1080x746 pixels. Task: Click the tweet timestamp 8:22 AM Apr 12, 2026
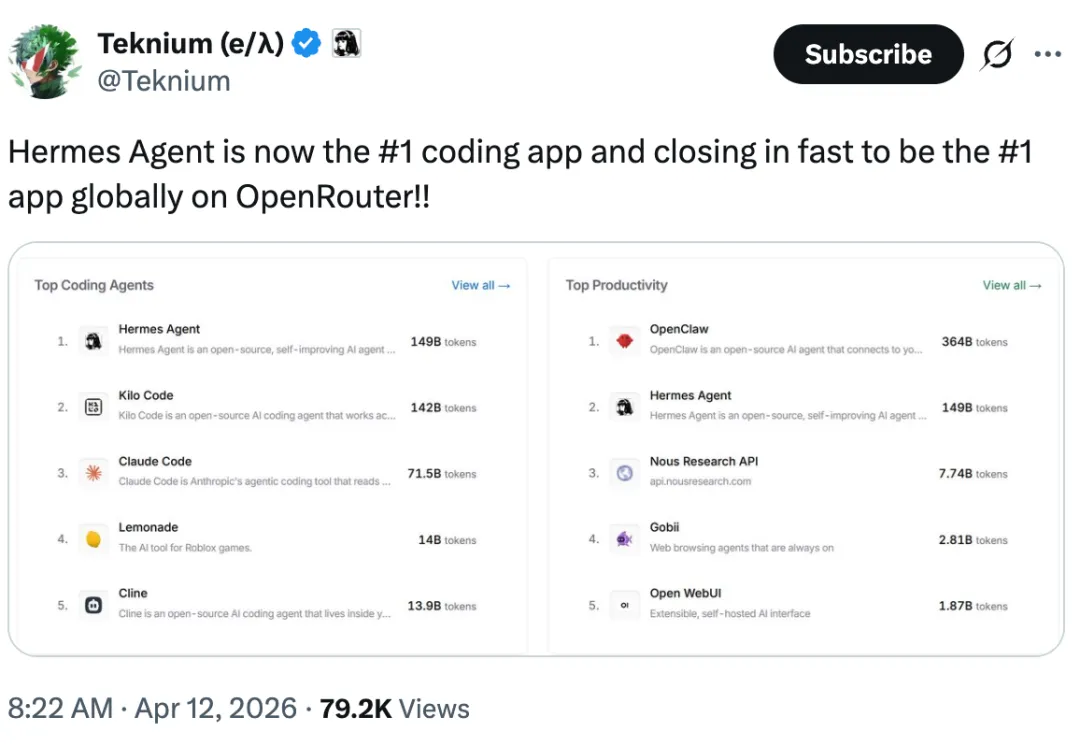(152, 709)
